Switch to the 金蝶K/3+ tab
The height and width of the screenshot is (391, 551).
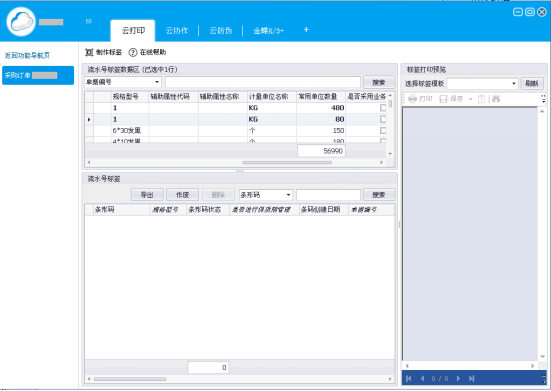click(x=268, y=31)
